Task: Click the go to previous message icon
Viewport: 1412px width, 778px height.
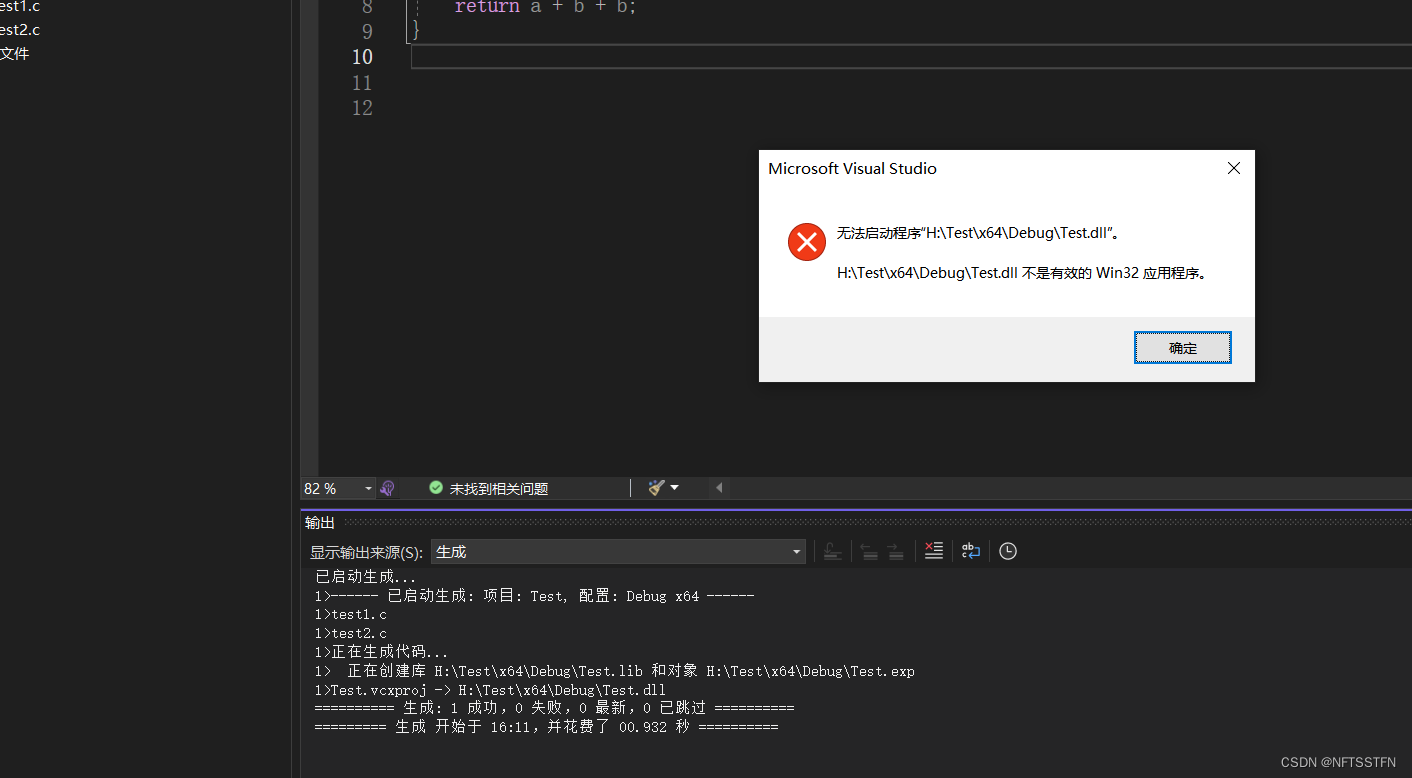Action: pyautogui.click(x=869, y=551)
